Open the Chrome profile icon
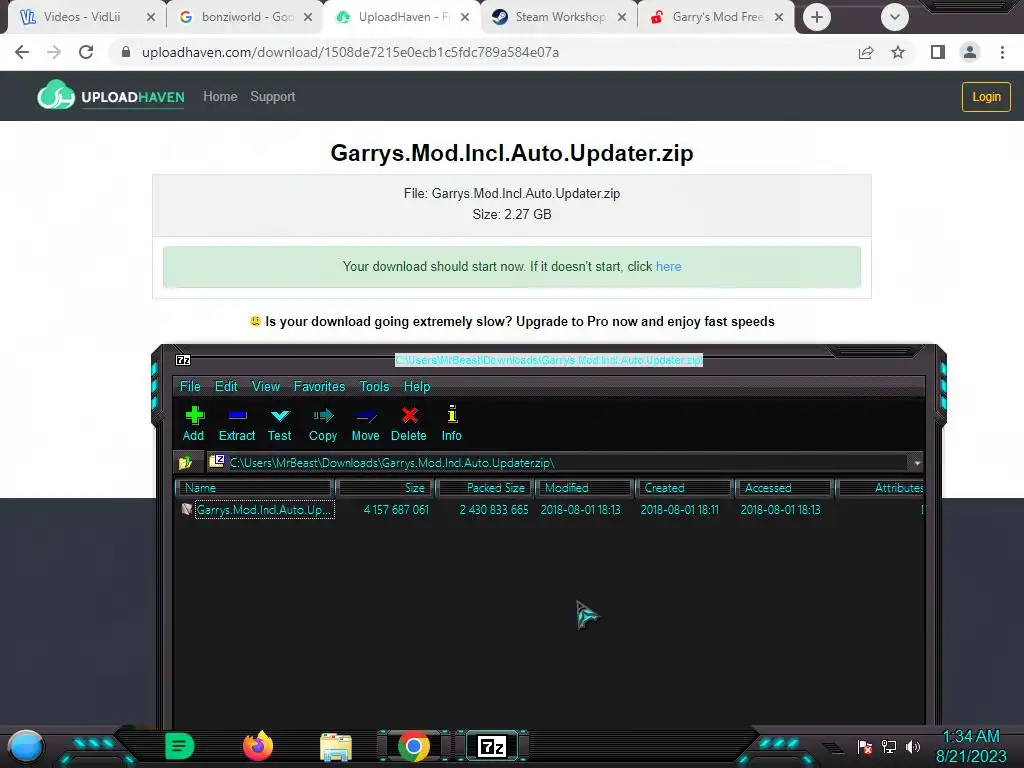The width and height of the screenshot is (1024, 768). (970, 52)
